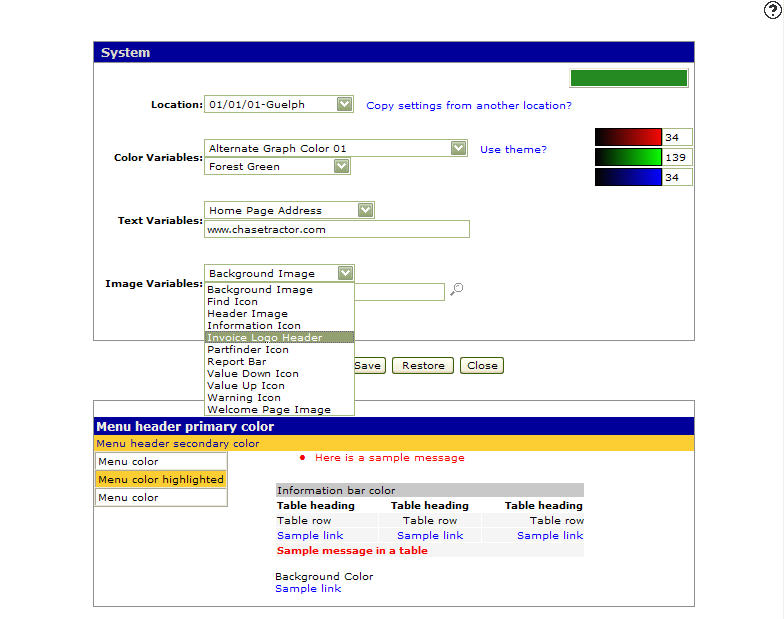This screenshot has width=784, height=619.
Task: Click the image path input field
Action: [400, 292]
